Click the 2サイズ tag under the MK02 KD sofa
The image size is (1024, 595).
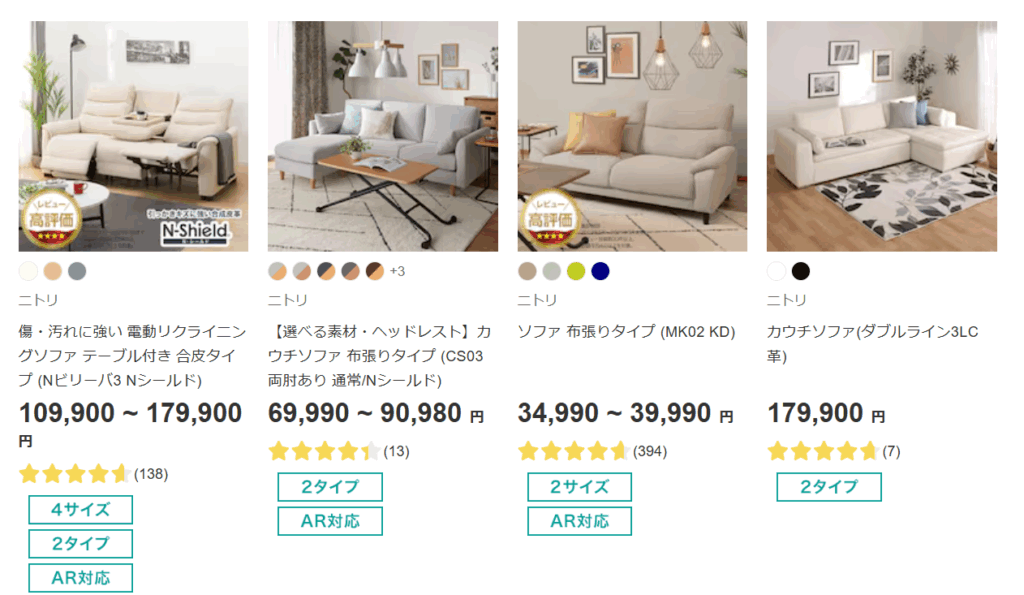click(x=579, y=487)
